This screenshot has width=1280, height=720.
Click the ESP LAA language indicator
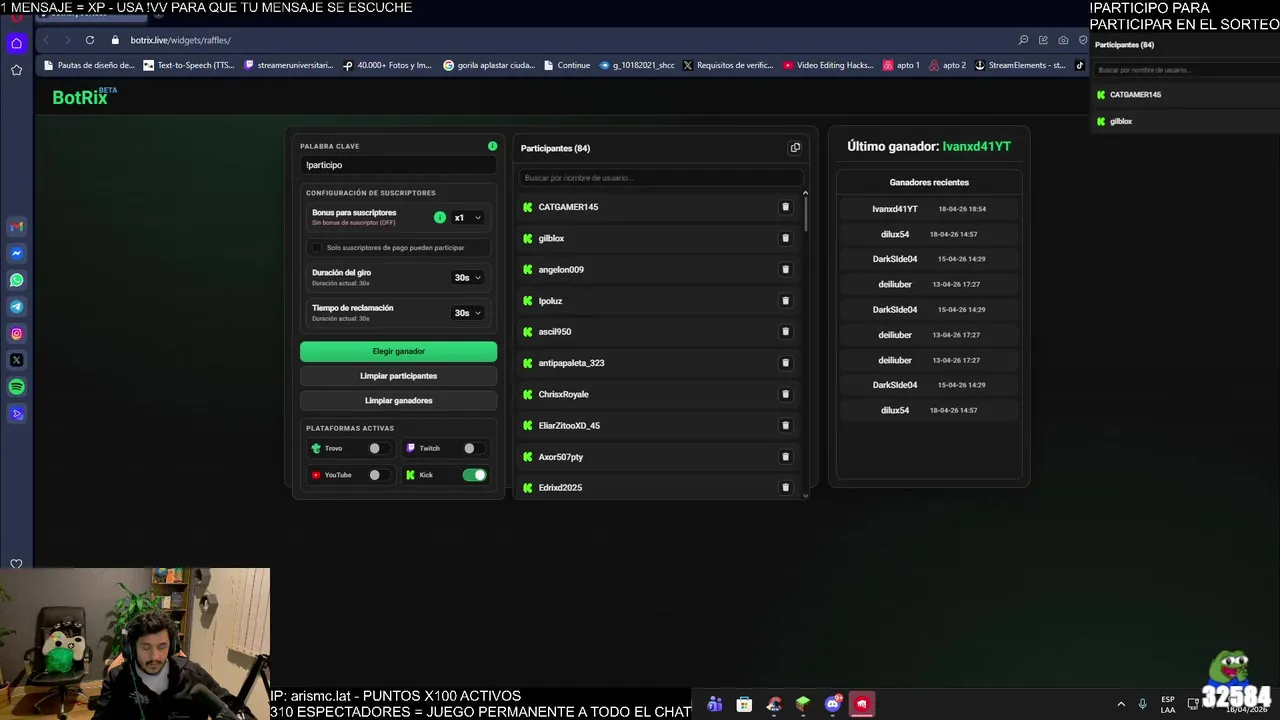tap(1168, 704)
